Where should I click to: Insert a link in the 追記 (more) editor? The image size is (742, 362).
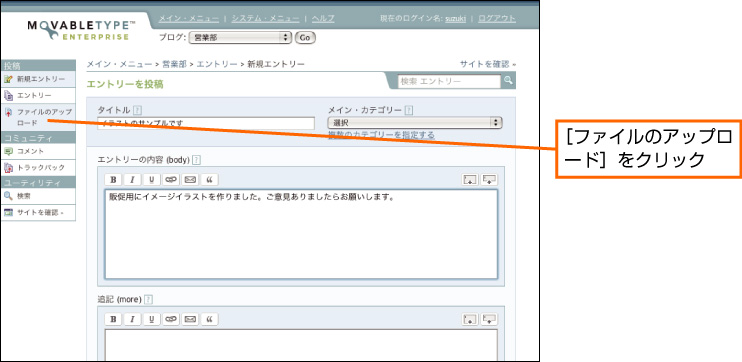(x=171, y=319)
